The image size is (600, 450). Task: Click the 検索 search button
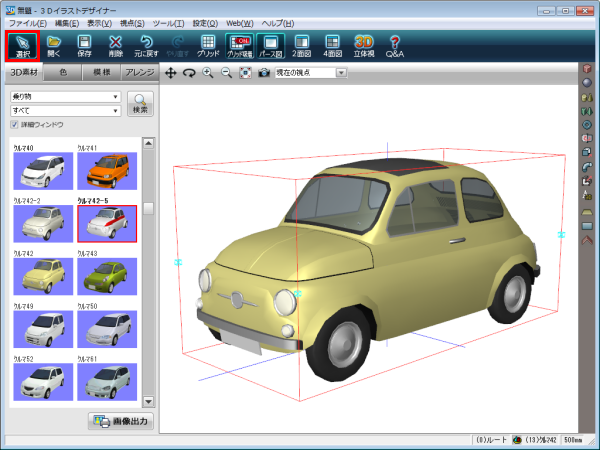click(x=140, y=103)
